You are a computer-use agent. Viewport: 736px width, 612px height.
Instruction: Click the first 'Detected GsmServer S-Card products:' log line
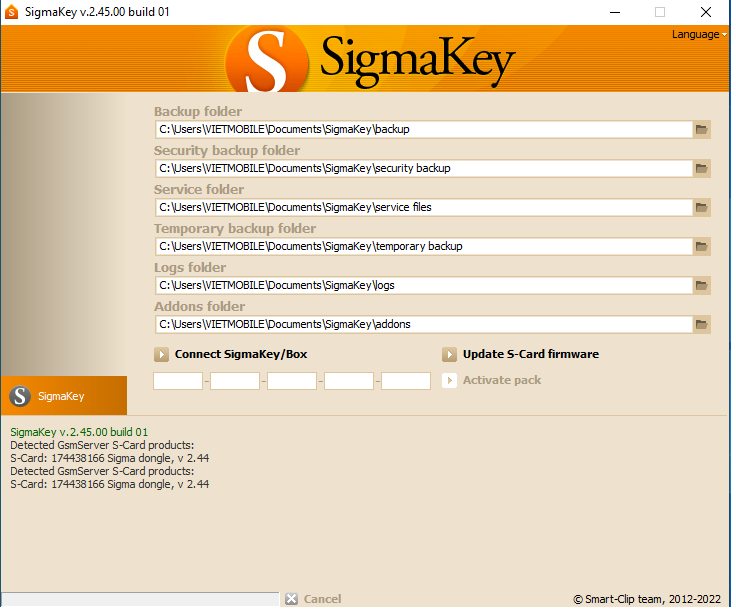(x=102, y=445)
